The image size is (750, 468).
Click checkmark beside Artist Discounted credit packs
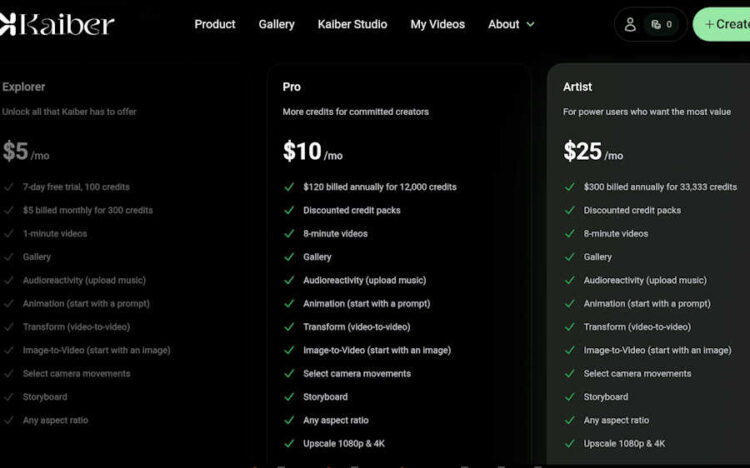[x=570, y=211]
